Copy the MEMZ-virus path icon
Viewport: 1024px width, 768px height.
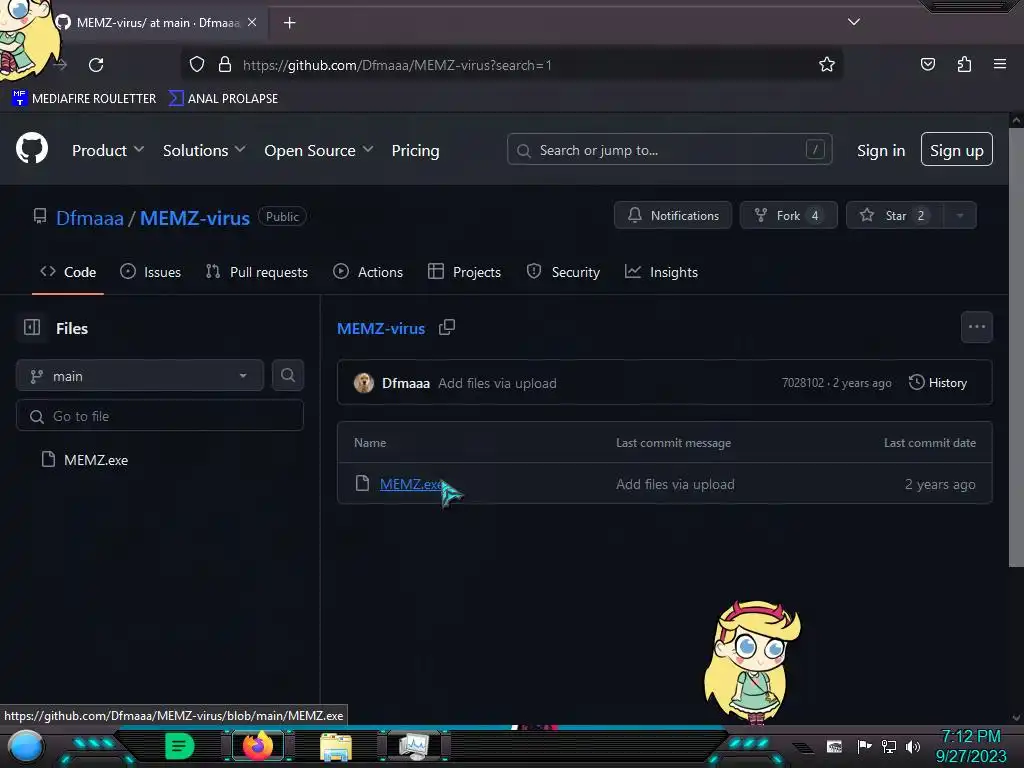pyautogui.click(x=447, y=327)
